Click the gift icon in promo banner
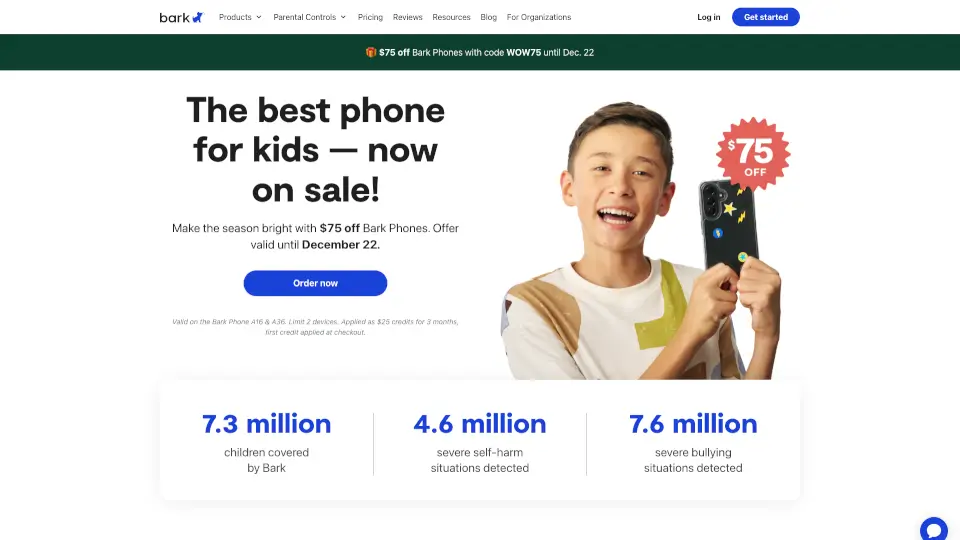This screenshot has height=540, width=960. click(370, 53)
